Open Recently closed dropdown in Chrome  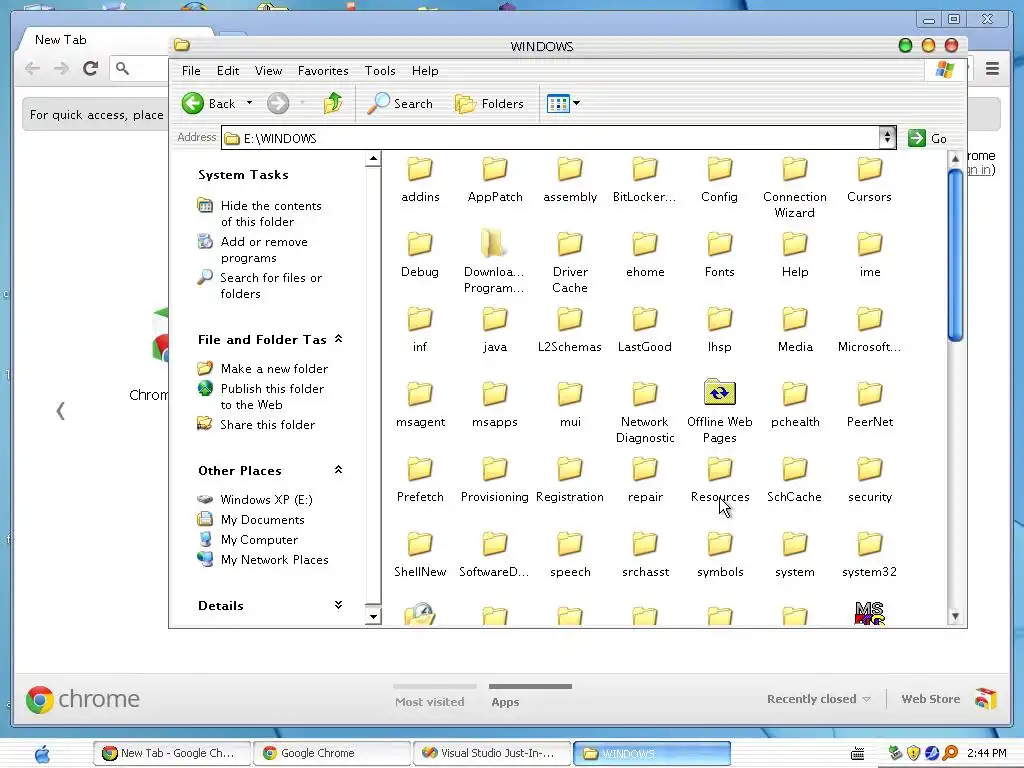click(x=819, y=699)
